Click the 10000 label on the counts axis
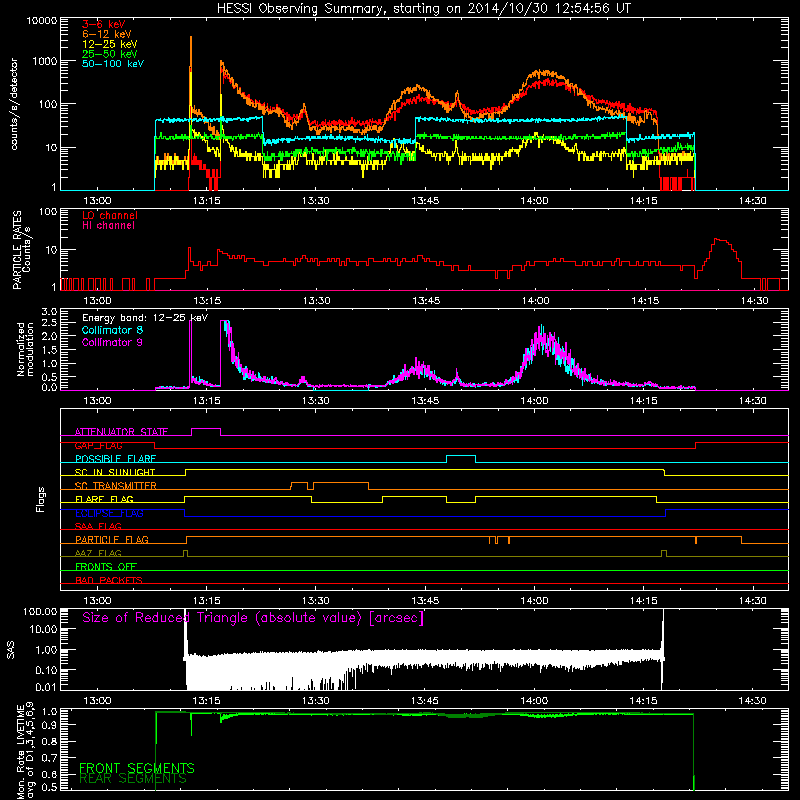This screenshot has width=800, height=800. click(42, 20)
